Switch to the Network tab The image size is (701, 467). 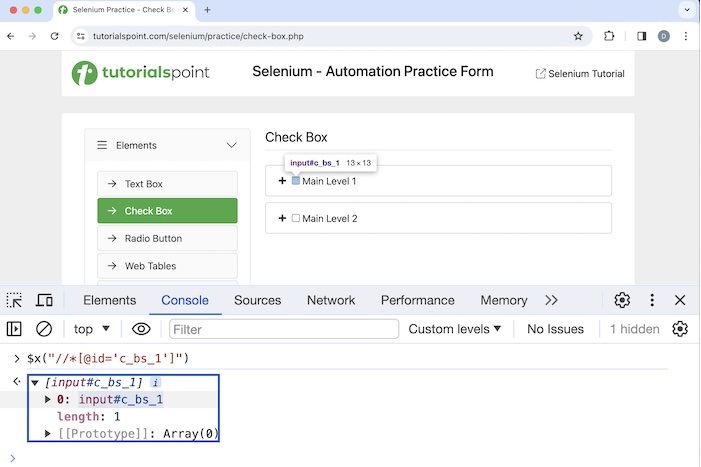[x=331, y=300]
